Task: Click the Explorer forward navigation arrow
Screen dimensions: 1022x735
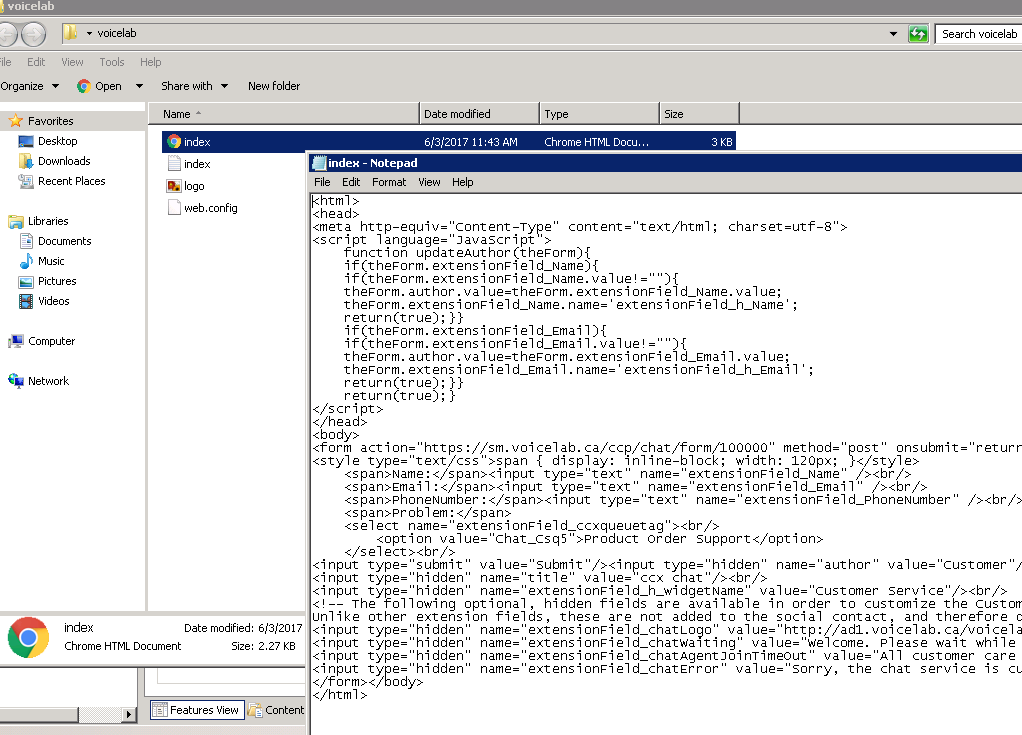Action: coord(34,34)
